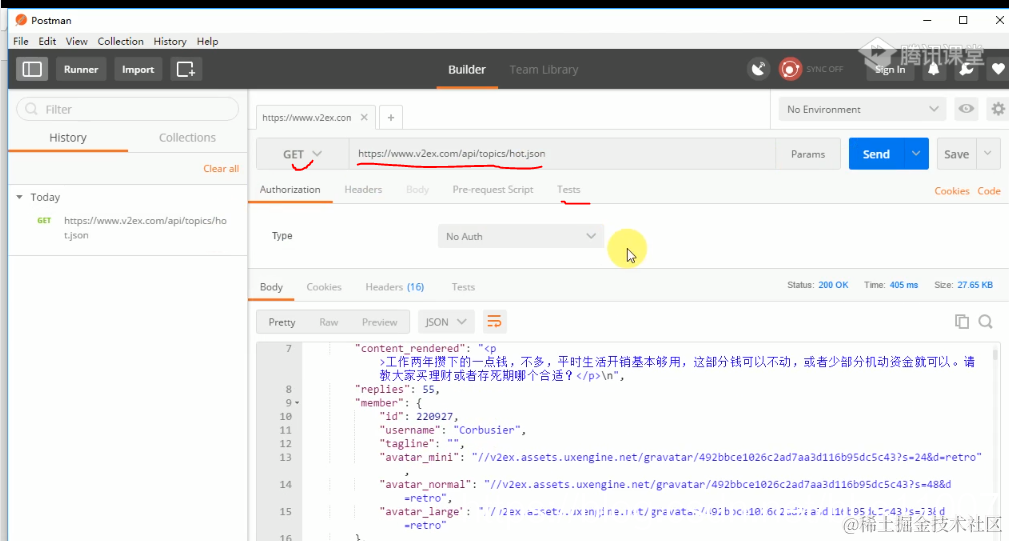Open the Pre-request Script tab

[493, 190]
